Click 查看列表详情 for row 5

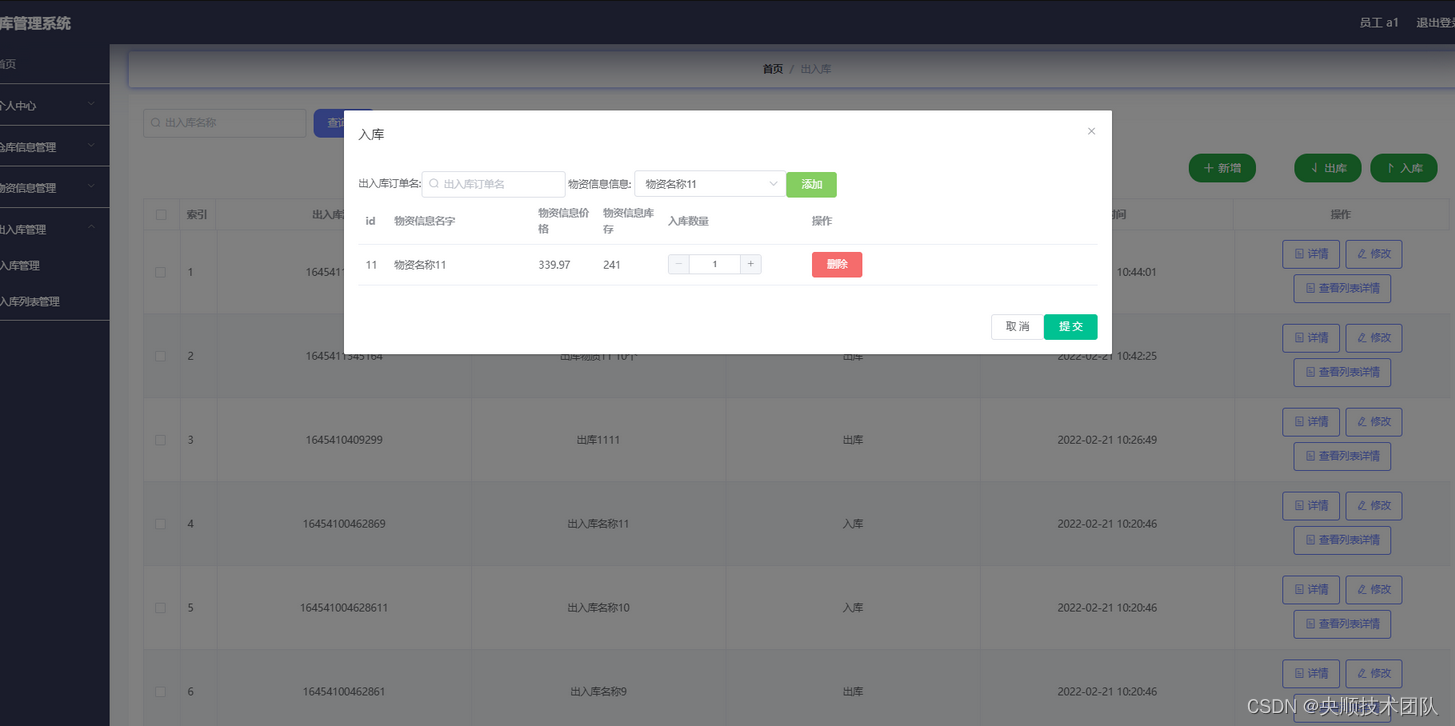pos(1342,624)
